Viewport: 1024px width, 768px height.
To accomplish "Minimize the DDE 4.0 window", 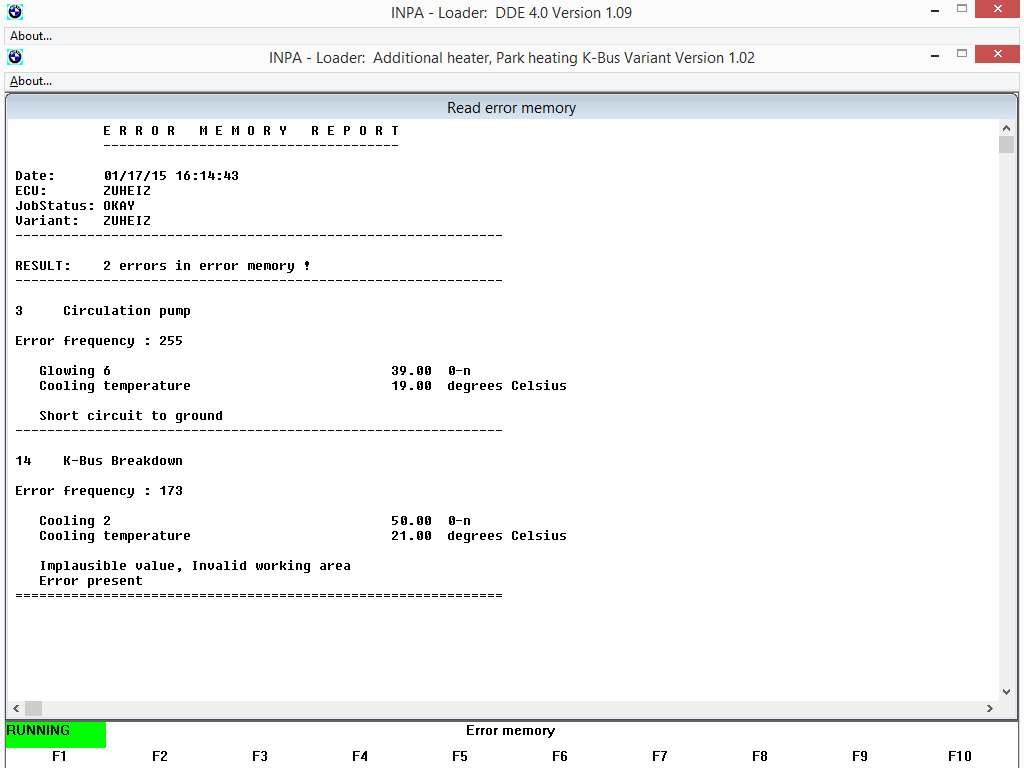I will [935, 11].
